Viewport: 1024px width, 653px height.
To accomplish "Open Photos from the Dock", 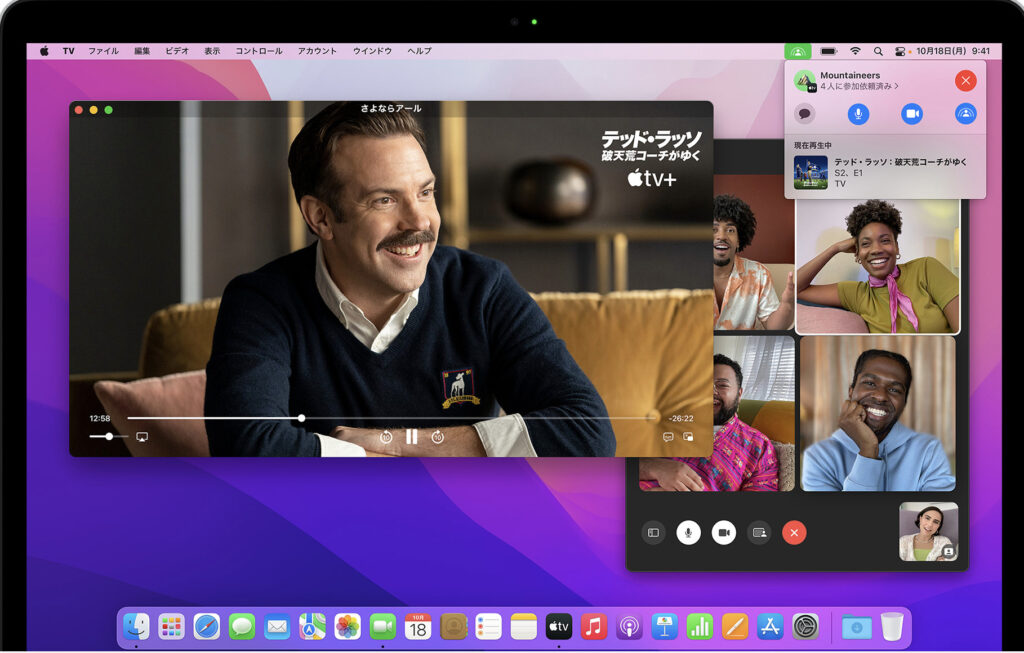I will 347,627.
